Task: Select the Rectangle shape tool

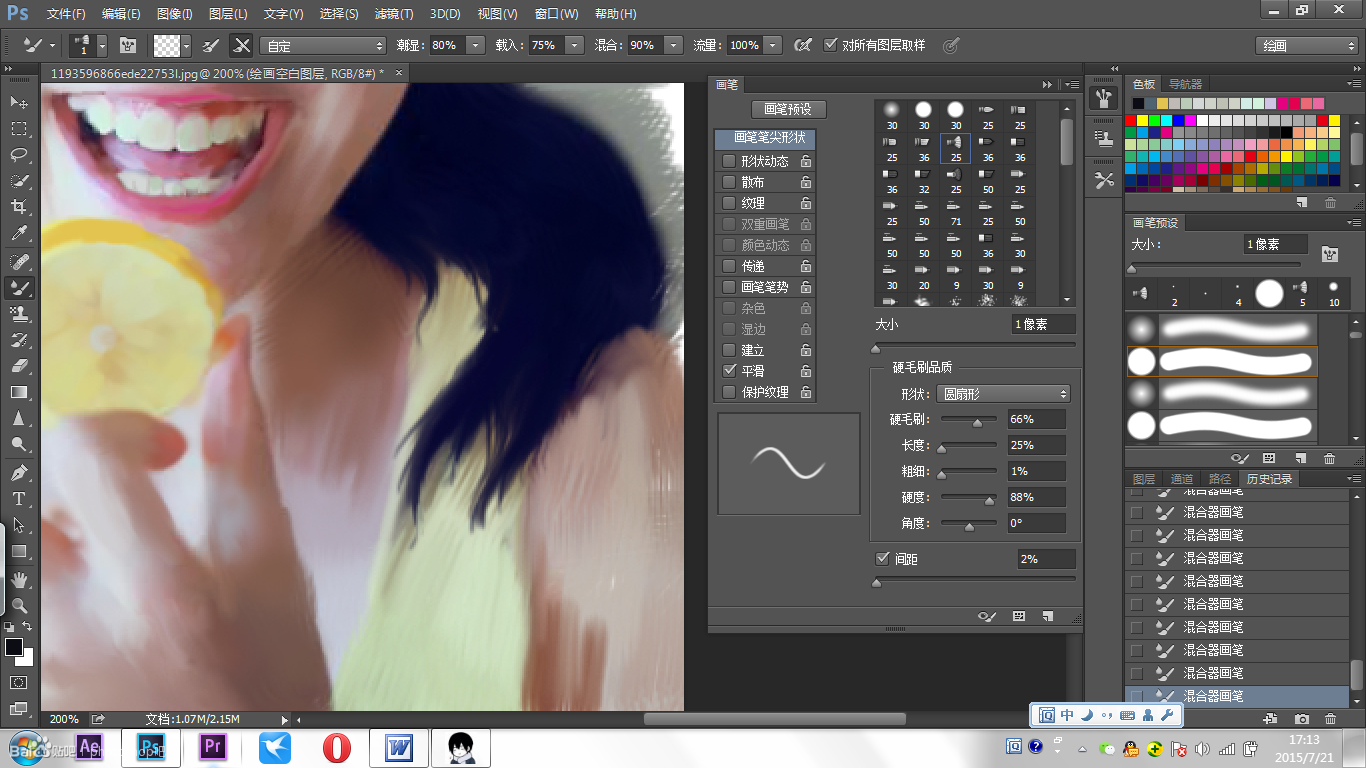Action: point(19,551)
